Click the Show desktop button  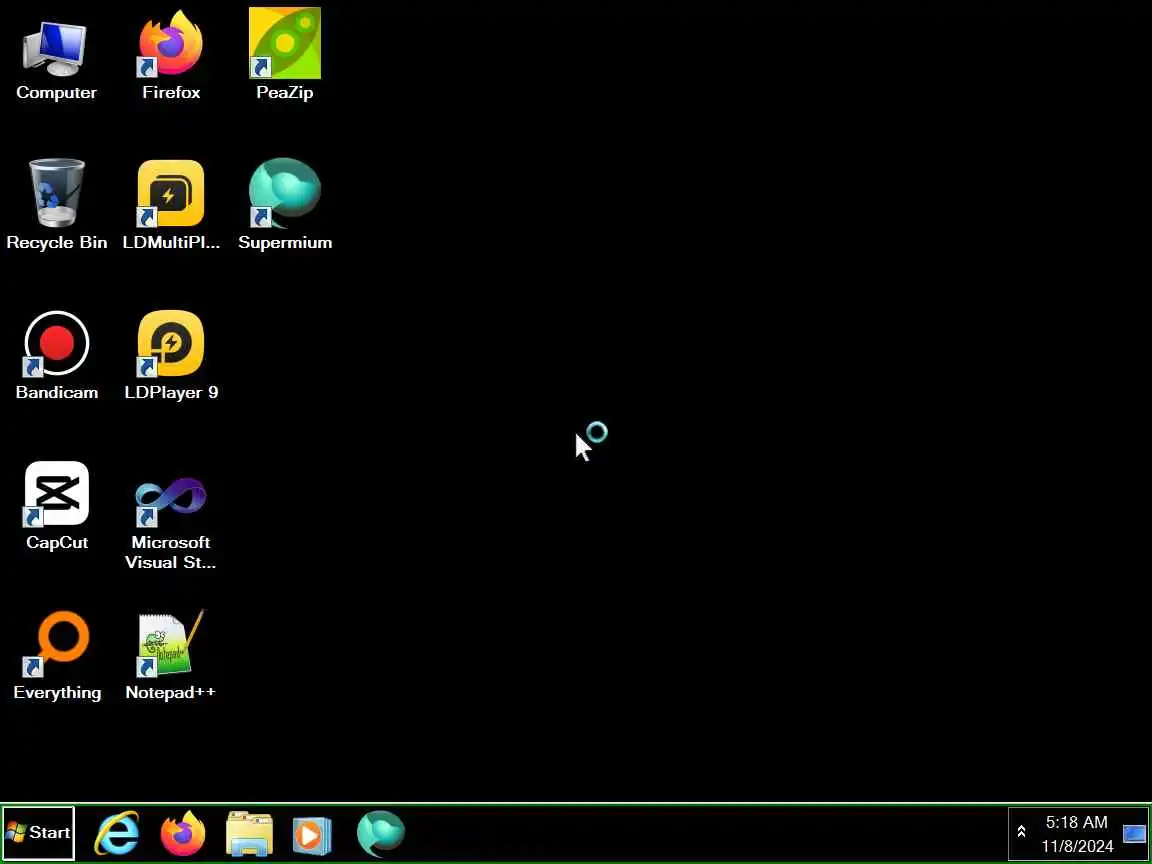click(x=1135, y=832)
